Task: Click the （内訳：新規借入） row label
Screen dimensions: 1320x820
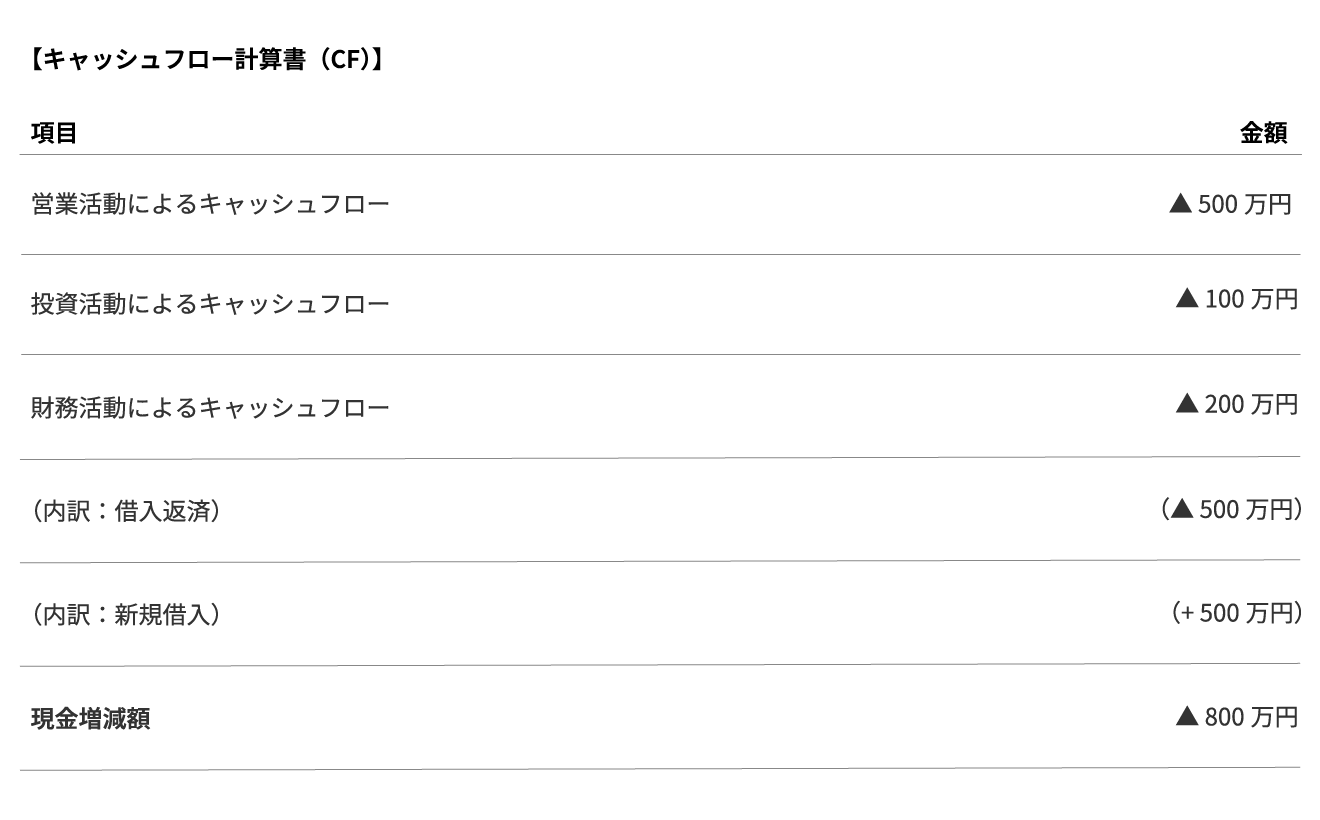Action: tap(125, 615)
